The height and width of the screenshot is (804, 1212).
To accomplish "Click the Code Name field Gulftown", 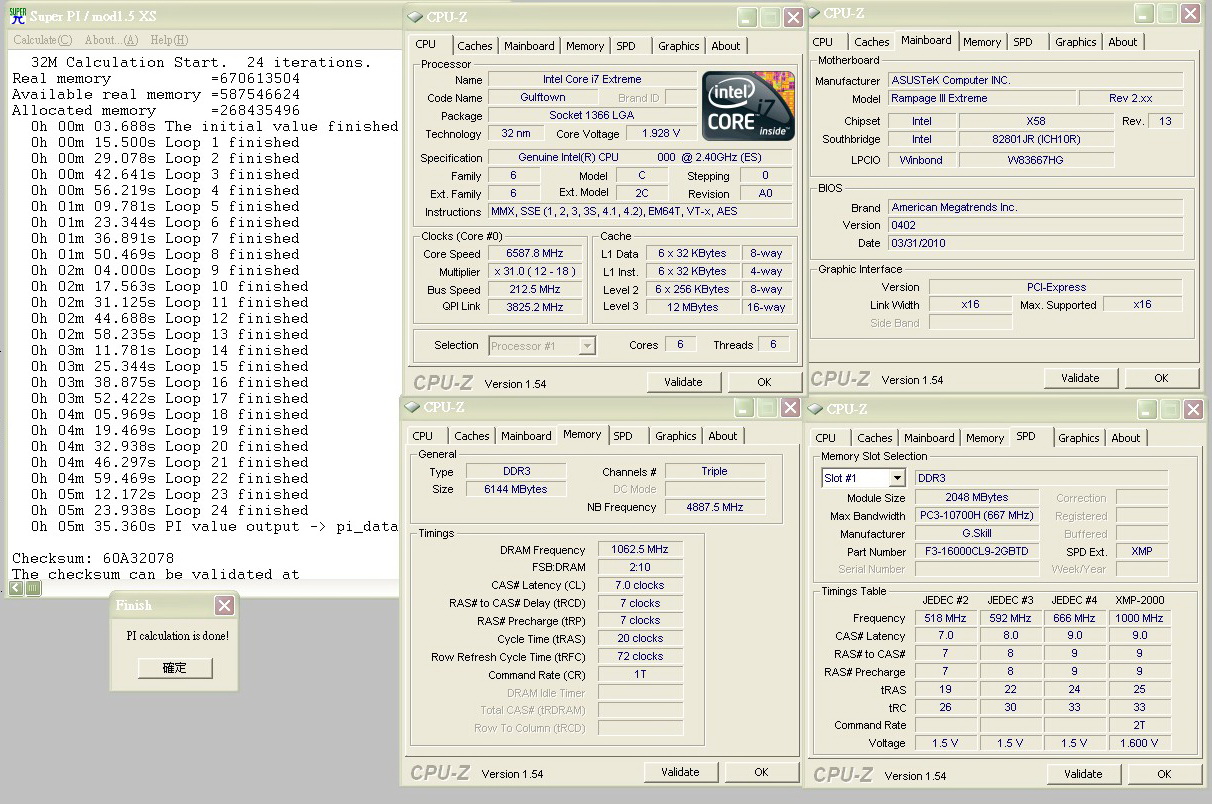I will [543, 98].
